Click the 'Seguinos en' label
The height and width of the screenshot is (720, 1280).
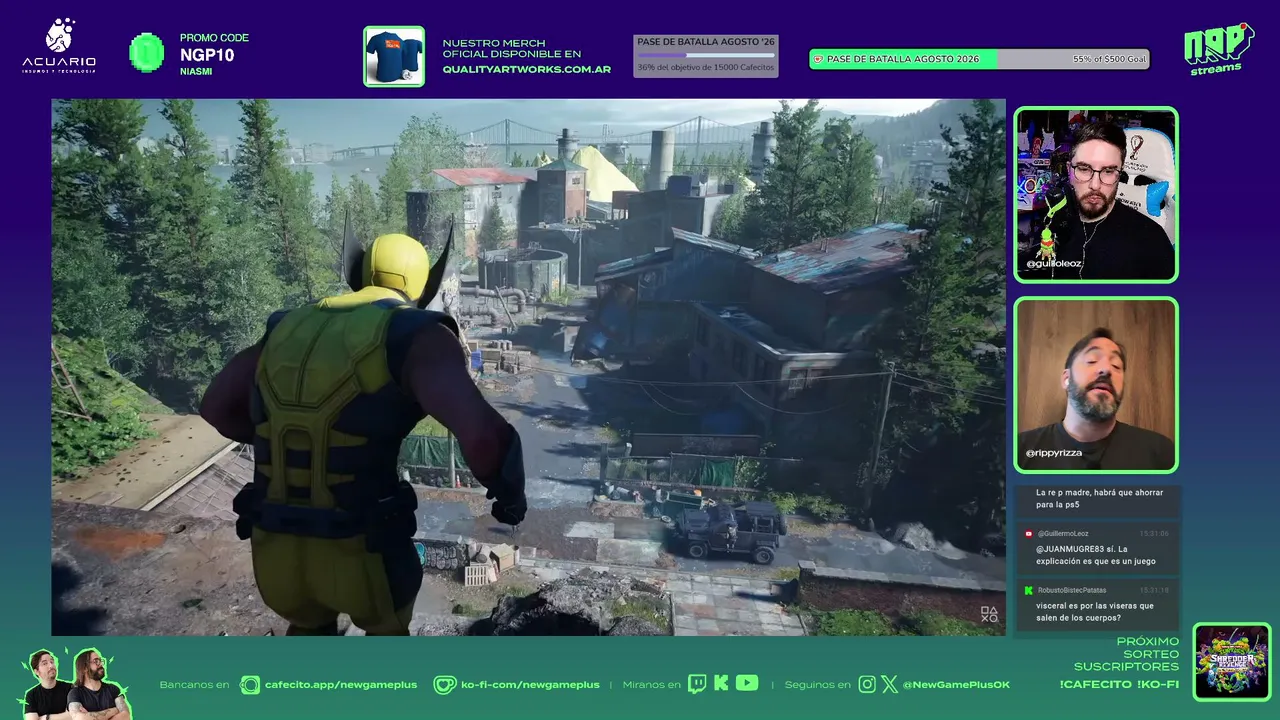[818, 685]
